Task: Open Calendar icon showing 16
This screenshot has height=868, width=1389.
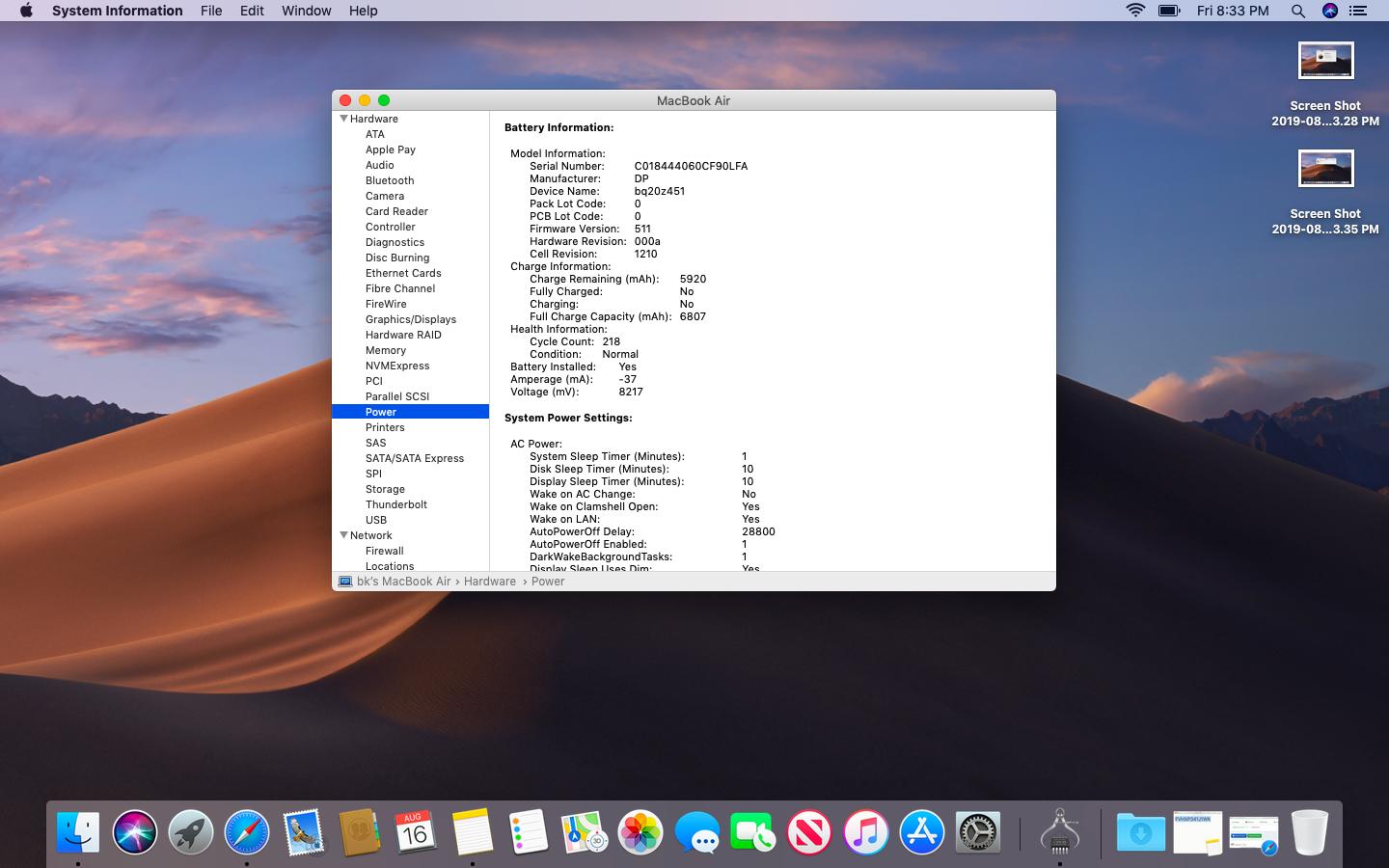Action: click(x=415, y=831)
